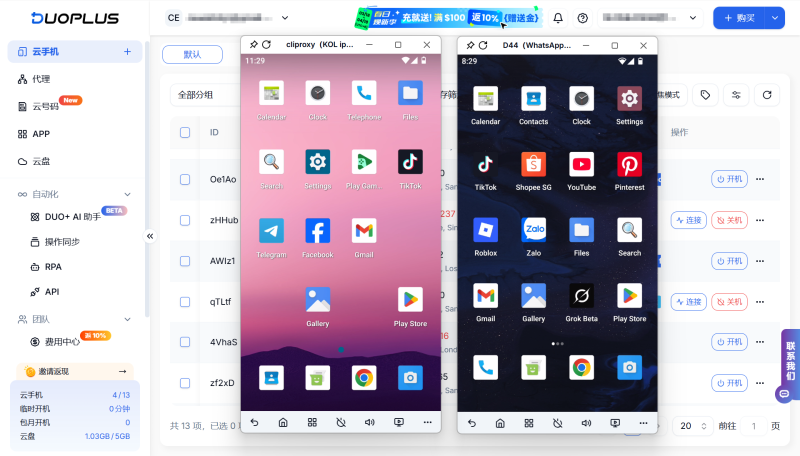The height and width of the screenshot is (456, 800).
Task: Change the 20 per page selector
Action: click(x=692, y=426)
